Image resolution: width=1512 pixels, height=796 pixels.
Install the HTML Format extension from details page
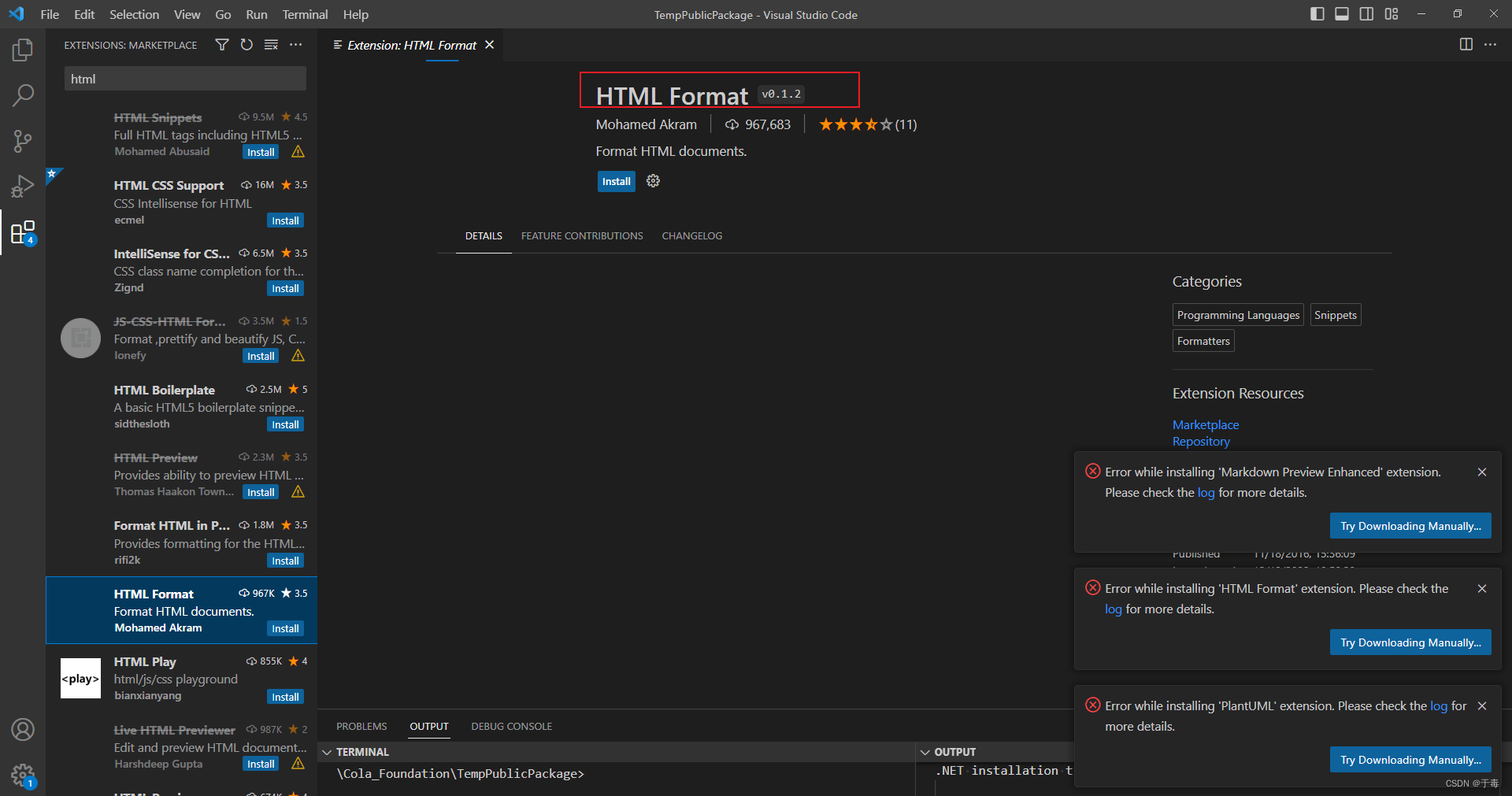tap(616, 182)
